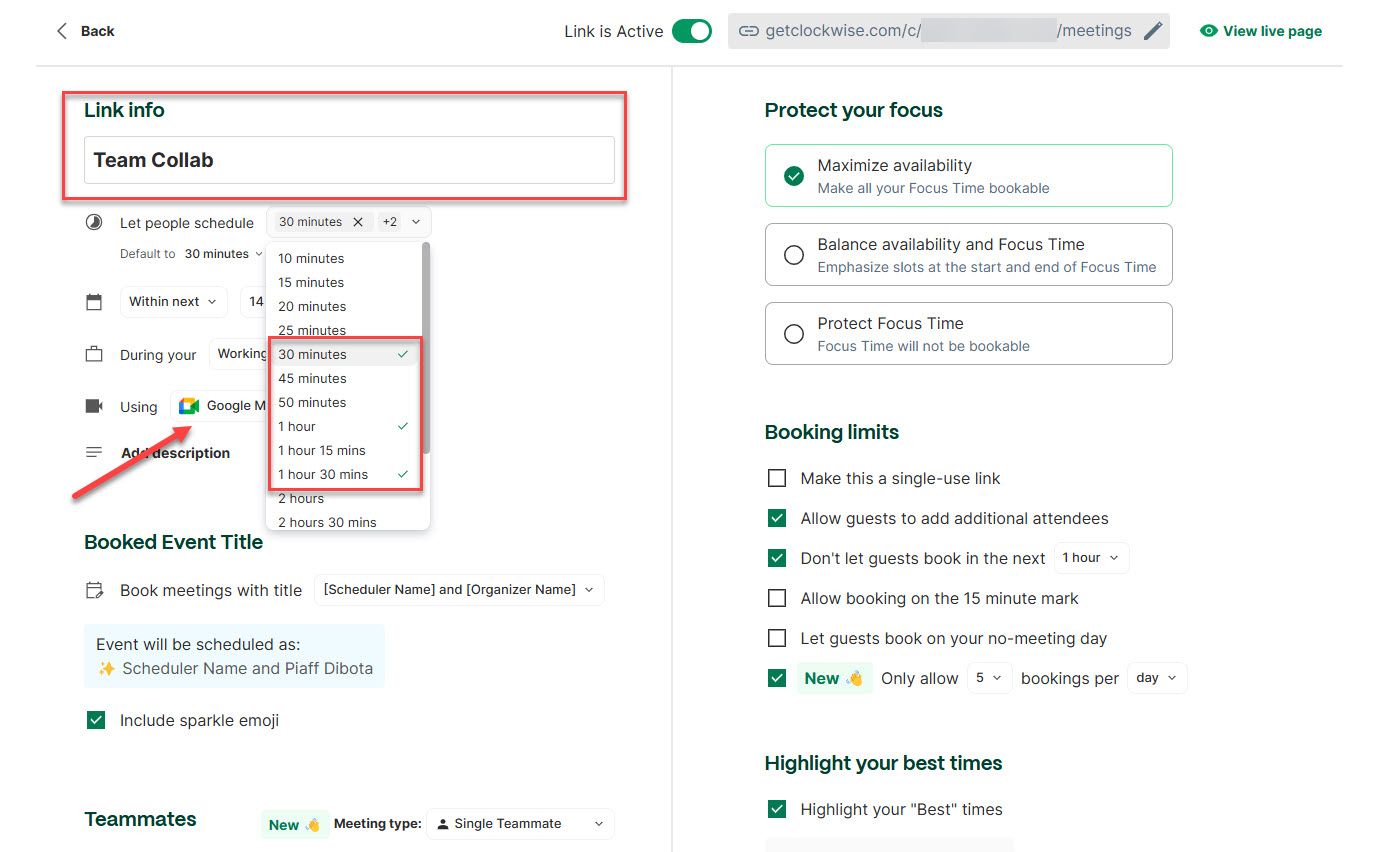
Task: Open the Single Teammate meeting type dropdown
Action: [x=519, y=823]
